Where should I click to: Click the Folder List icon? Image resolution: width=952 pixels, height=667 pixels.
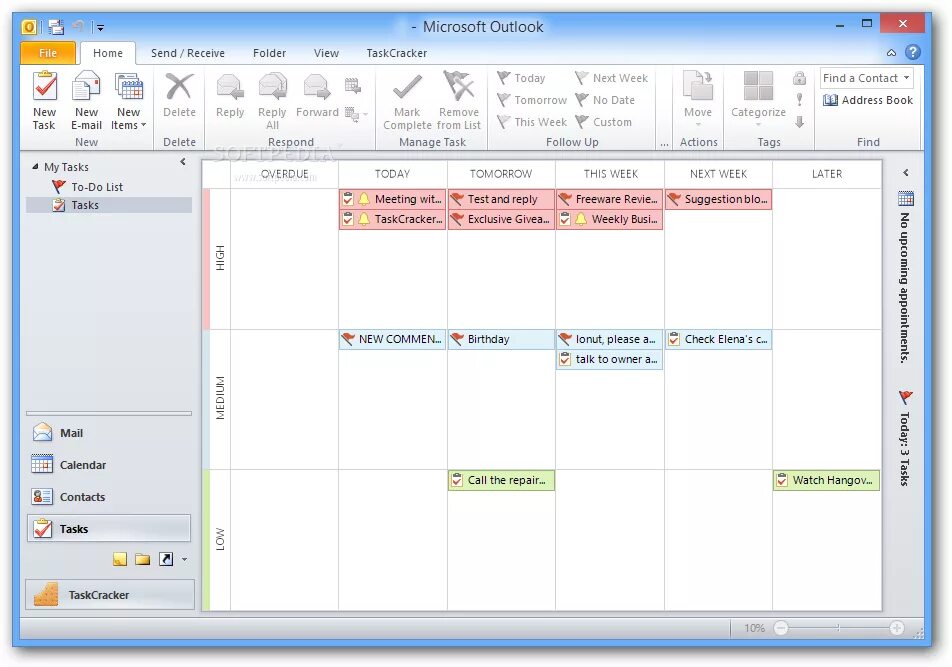coord(143,559)
